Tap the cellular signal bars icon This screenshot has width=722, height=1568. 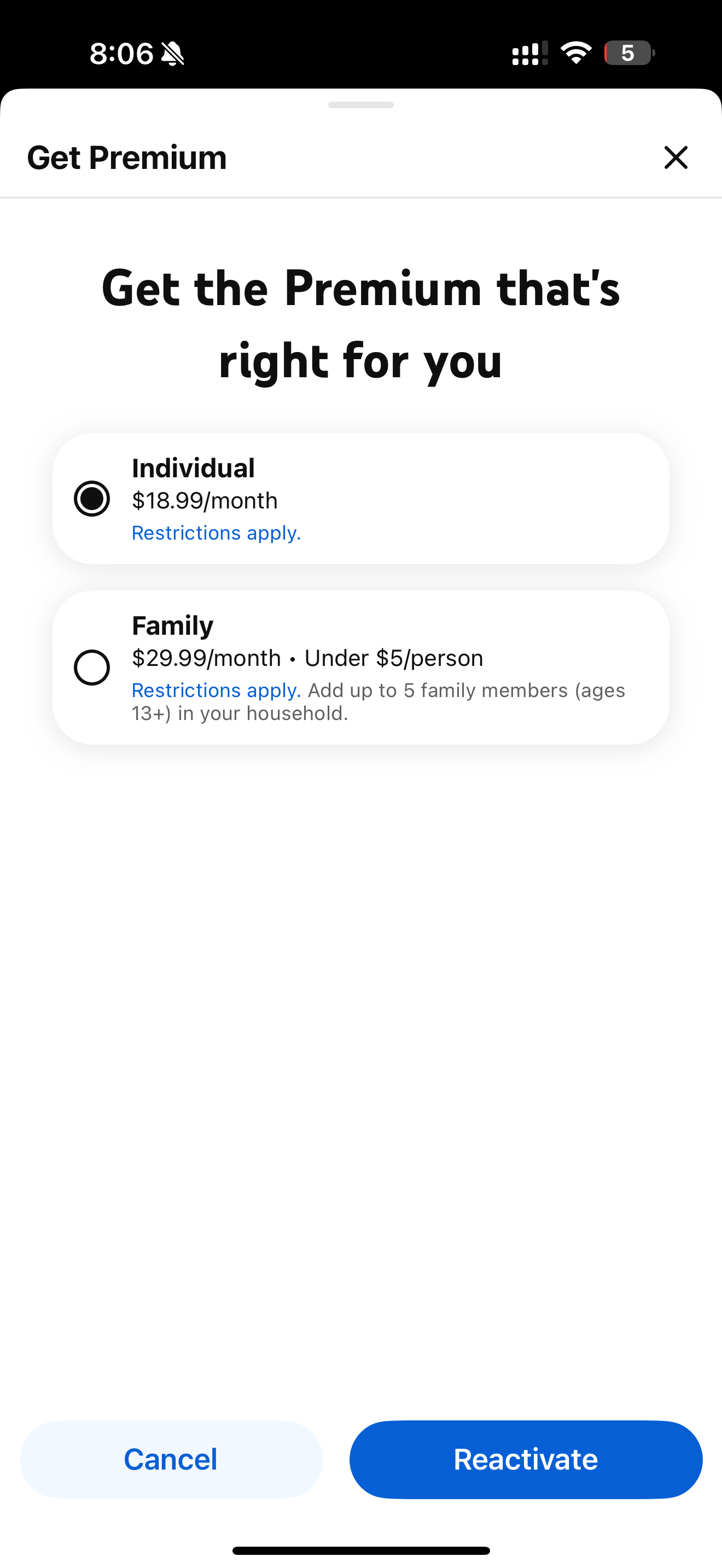coord(529,53)
